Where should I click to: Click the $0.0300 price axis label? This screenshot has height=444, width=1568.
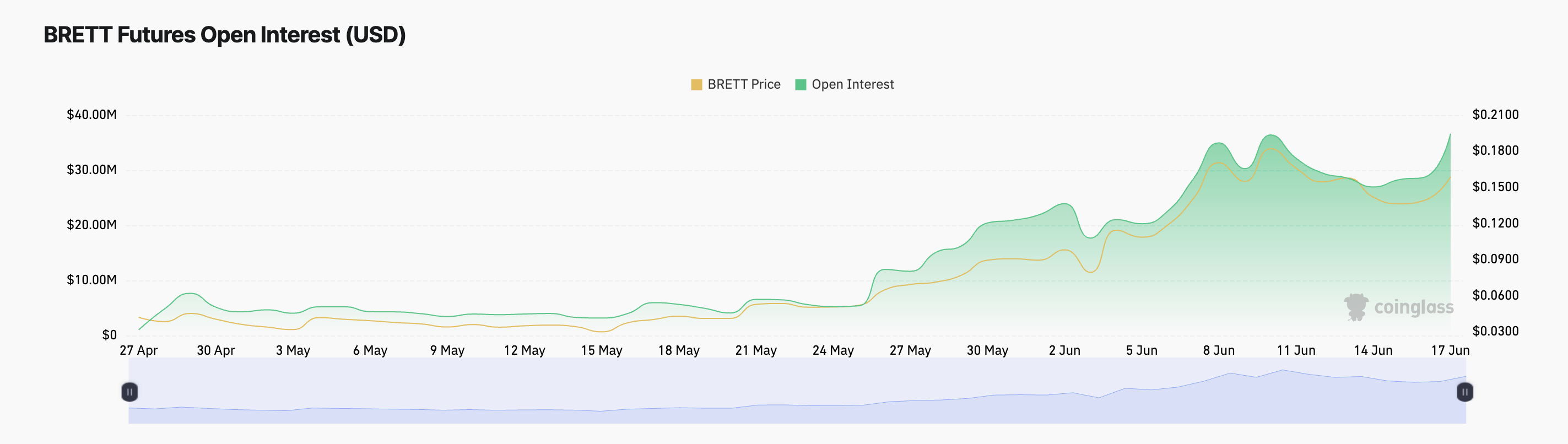coord(1495,331)
